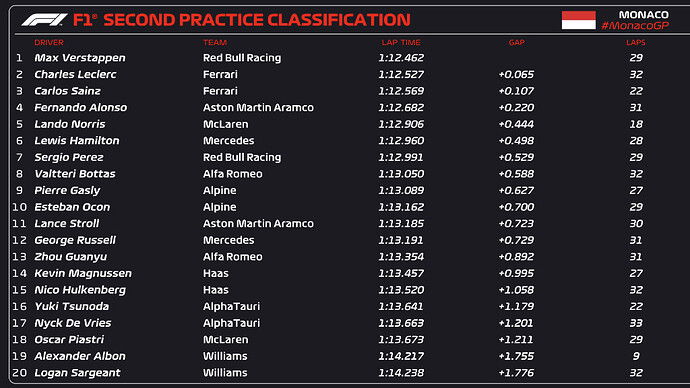Click the DRIVER column header

tap(49, 43)
